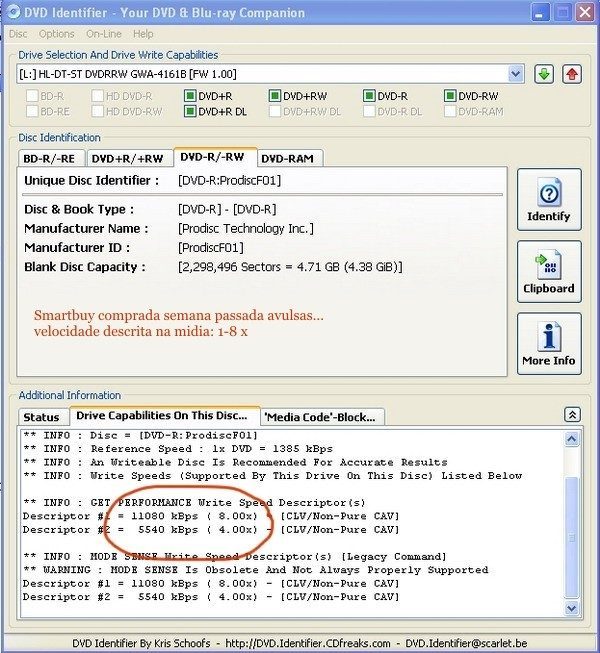Click the DVD.Identifier@scarlet.be email address
This screenshot has width=600, height=653.
(x=466, y=643)
